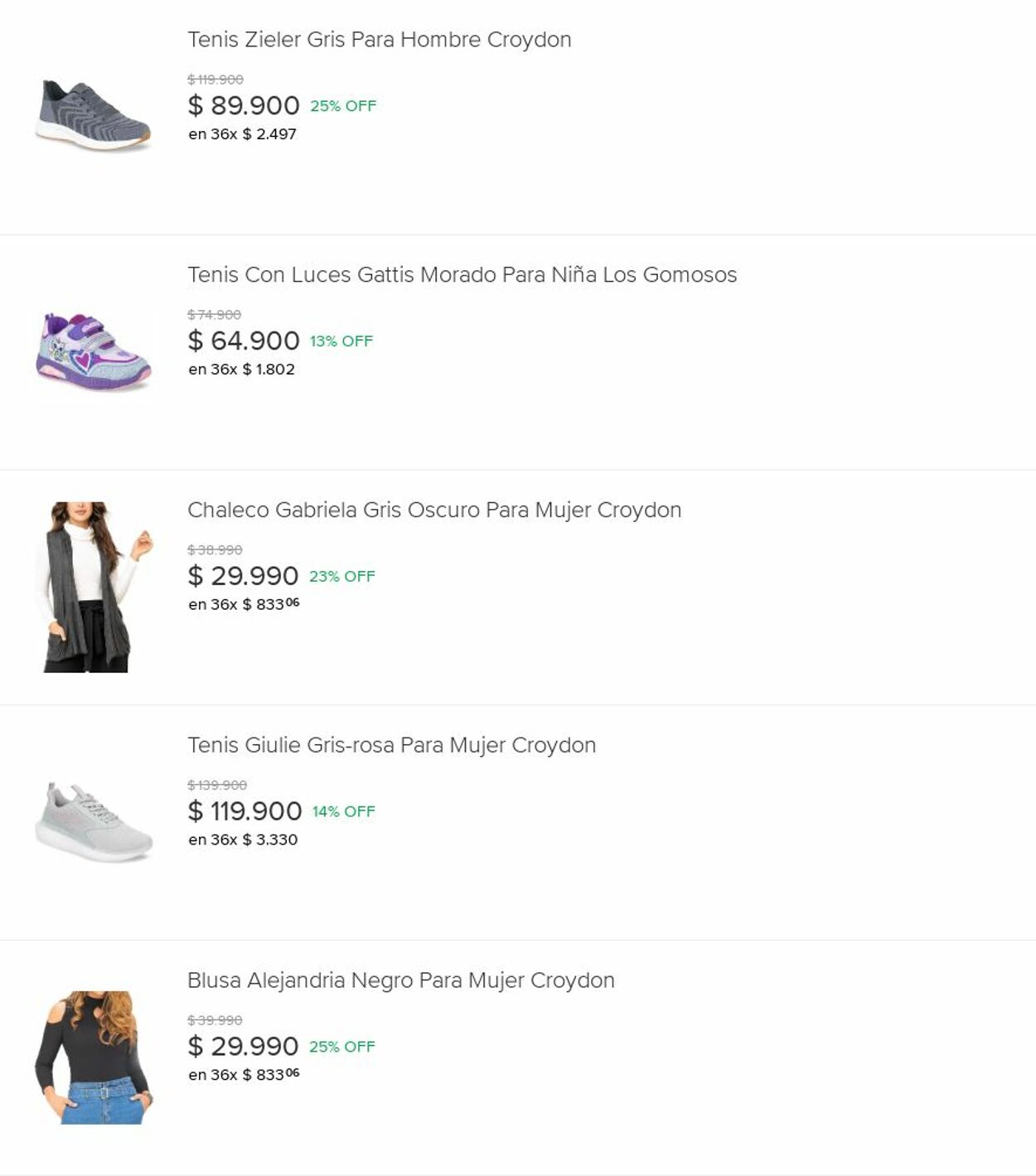Click the purple Gattis light-up shoe thumbnail
Image resolution: width=1036 pixels, height=1176 pixels.
(x=94, y=351)
